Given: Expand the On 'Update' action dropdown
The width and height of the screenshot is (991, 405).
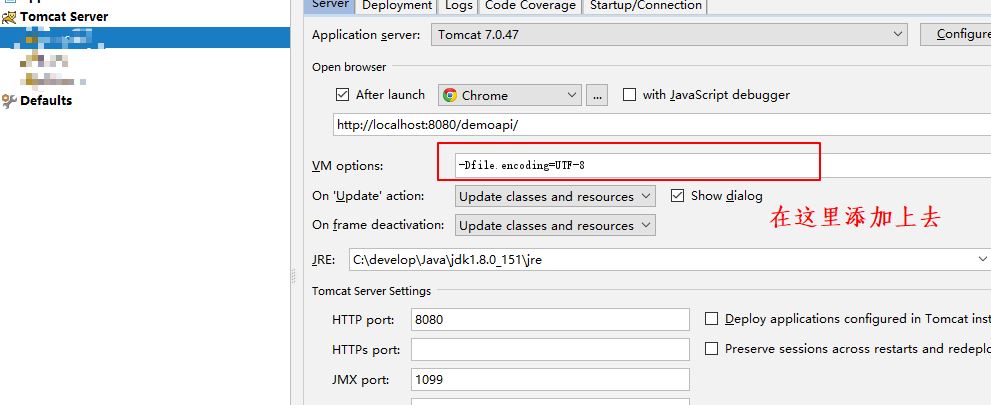Looking at the screenshot, I should [555, 197].
